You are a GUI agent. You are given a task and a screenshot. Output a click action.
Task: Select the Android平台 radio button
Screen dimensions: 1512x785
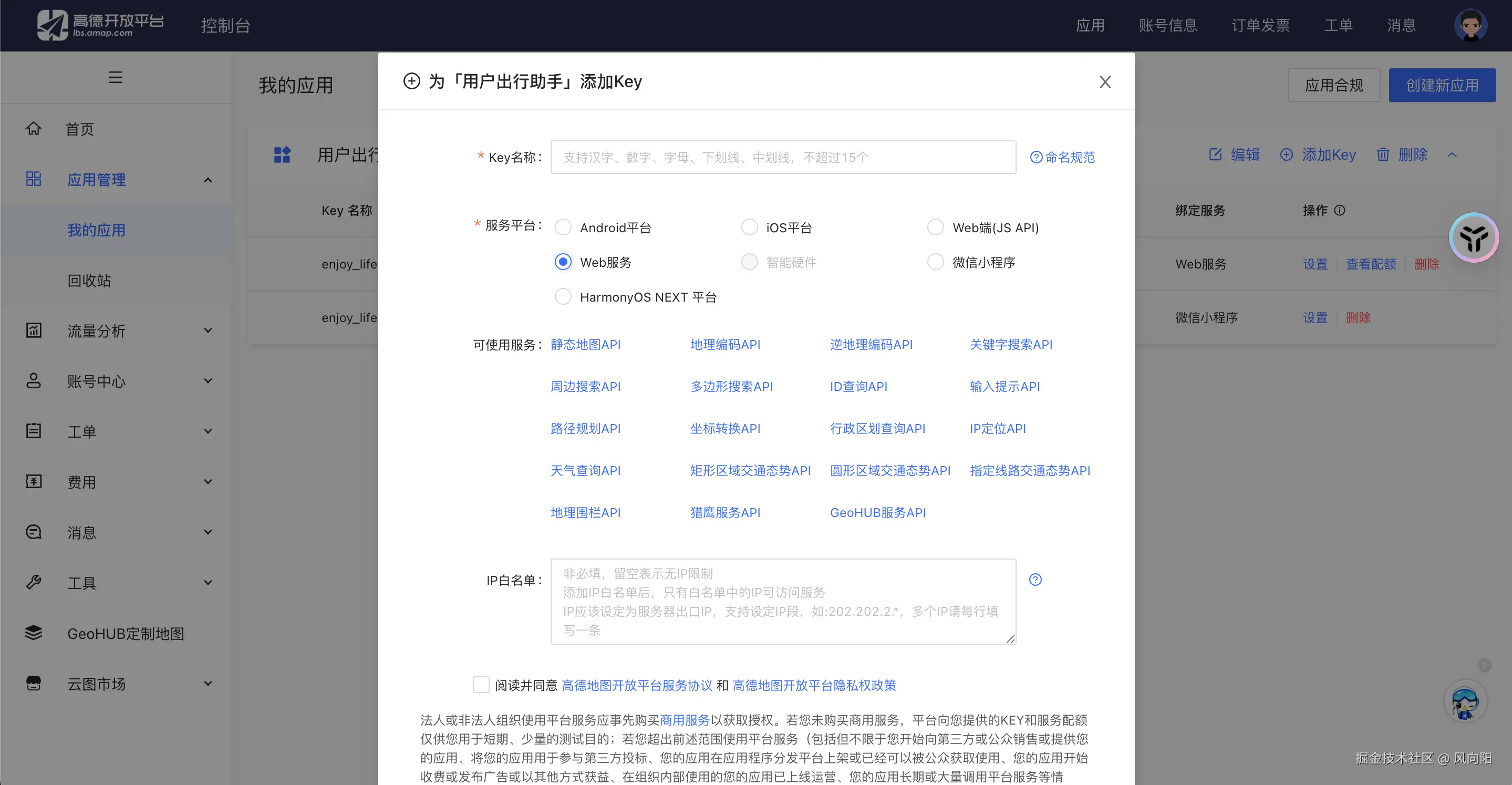pyautogui.click(x=563, y=227)
